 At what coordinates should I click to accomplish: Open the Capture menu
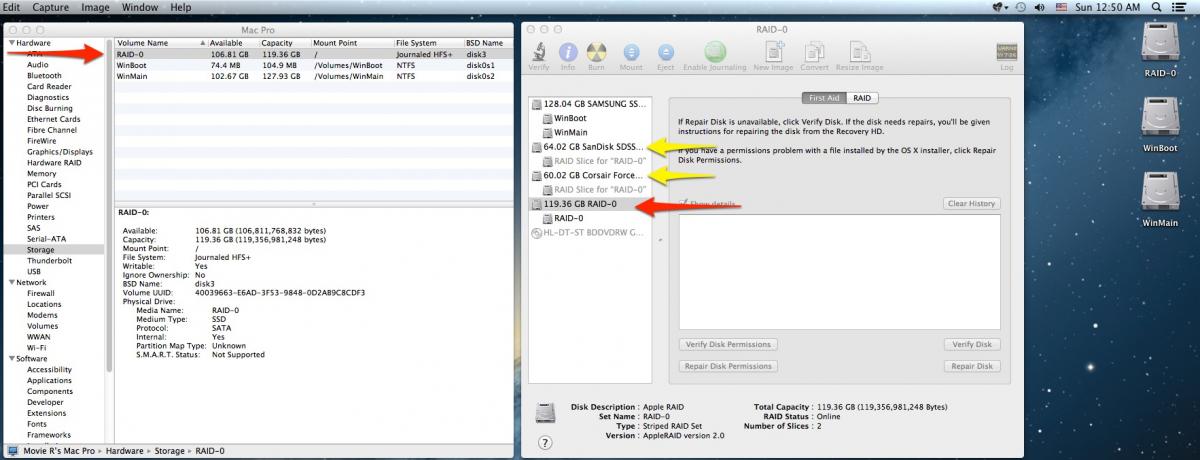pyautogui.click(x=51, y=7)
